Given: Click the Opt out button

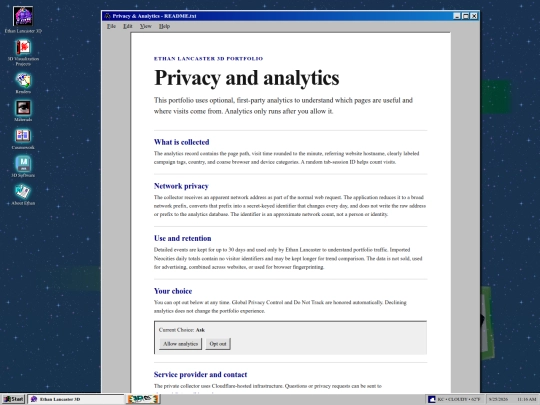Looking at the screenshot, I should [x=218, y=344].
